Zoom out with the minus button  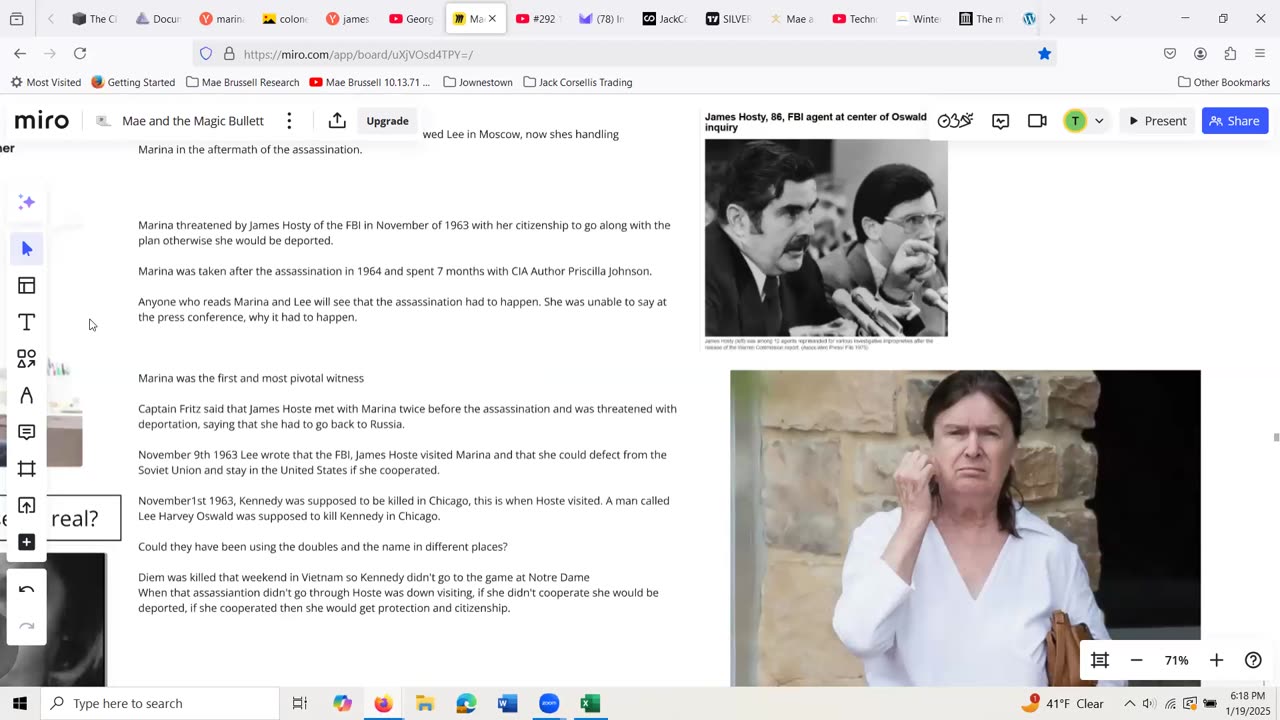[x=1136, y=660]
